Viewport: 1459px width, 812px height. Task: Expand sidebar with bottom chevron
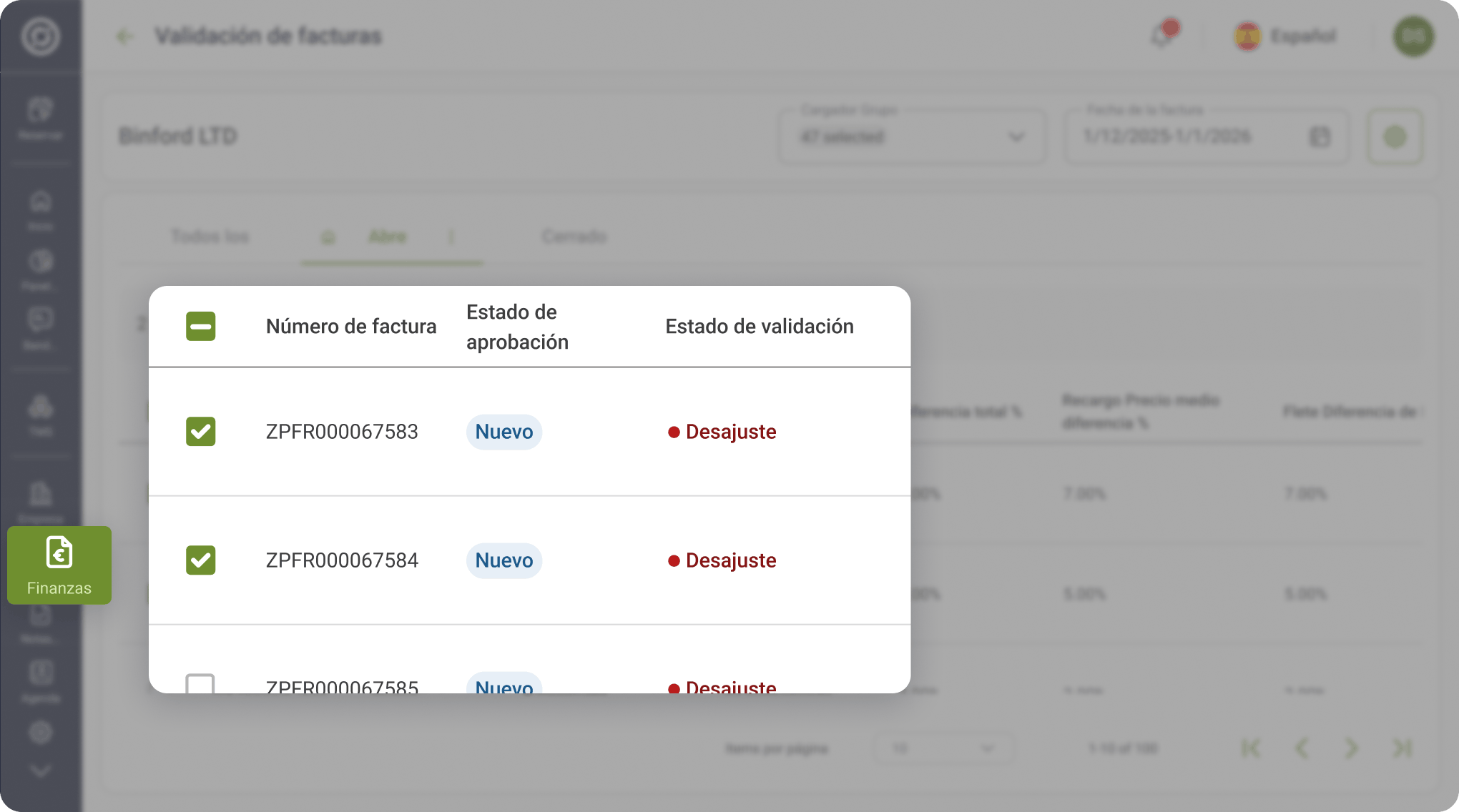pos(40,771)
